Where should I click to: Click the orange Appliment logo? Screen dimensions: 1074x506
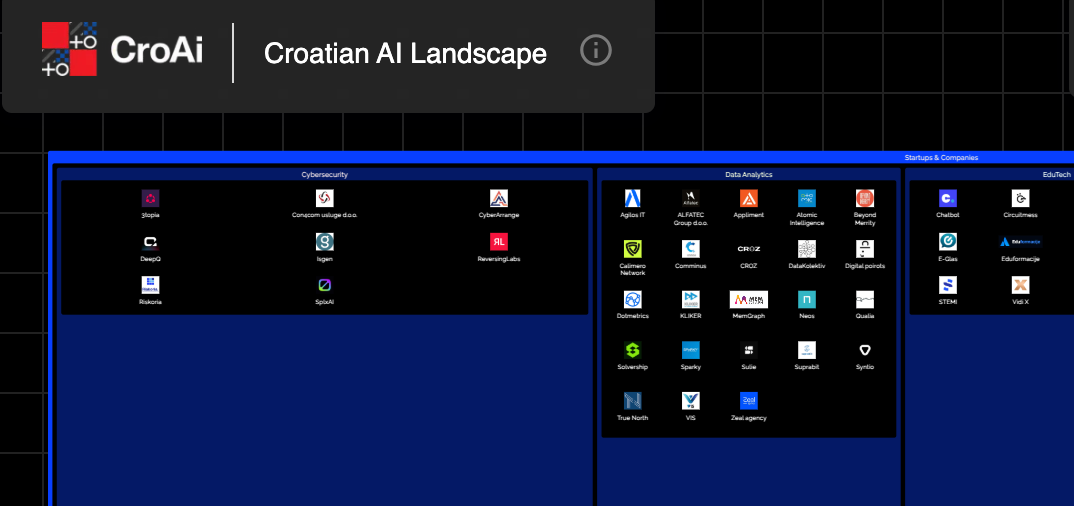click(x=749, y=199)
